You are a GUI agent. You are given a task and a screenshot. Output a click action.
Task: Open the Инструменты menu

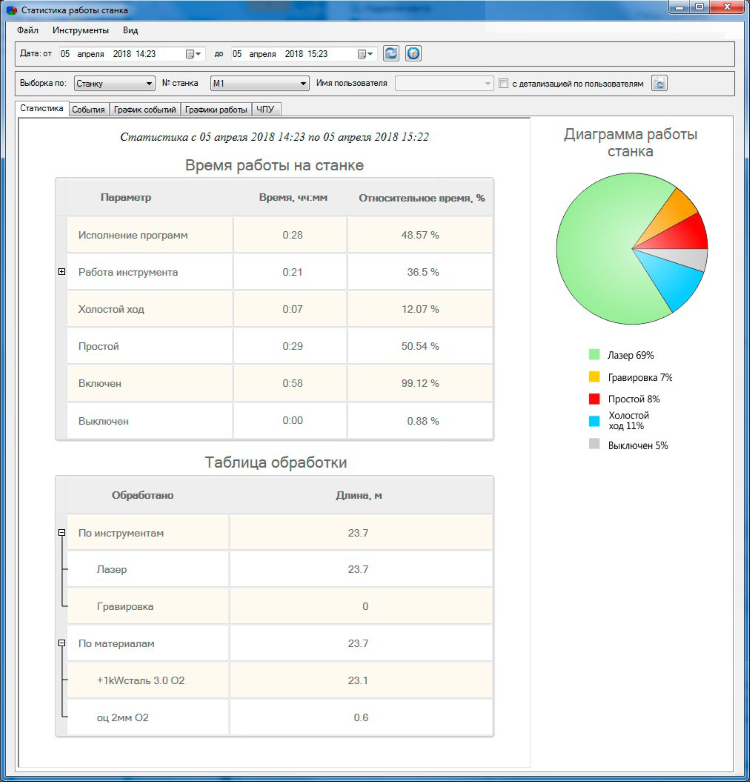[80, 30]
